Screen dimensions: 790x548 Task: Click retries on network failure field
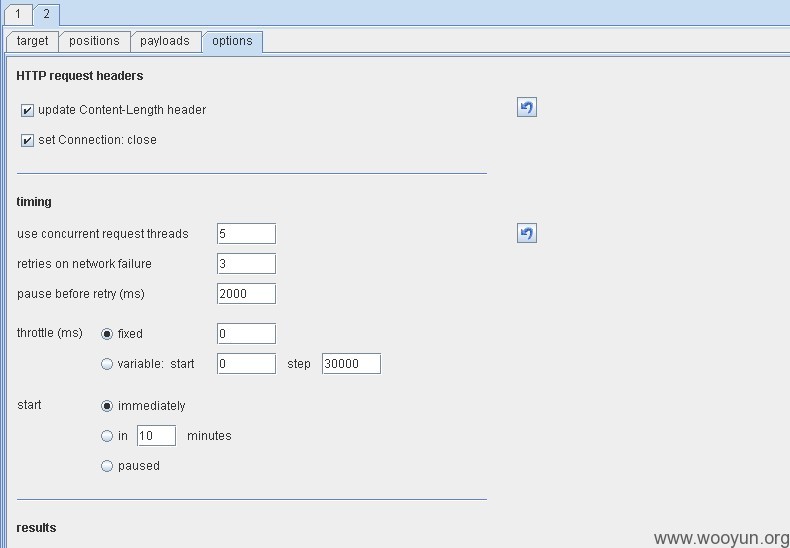point(246,263)
